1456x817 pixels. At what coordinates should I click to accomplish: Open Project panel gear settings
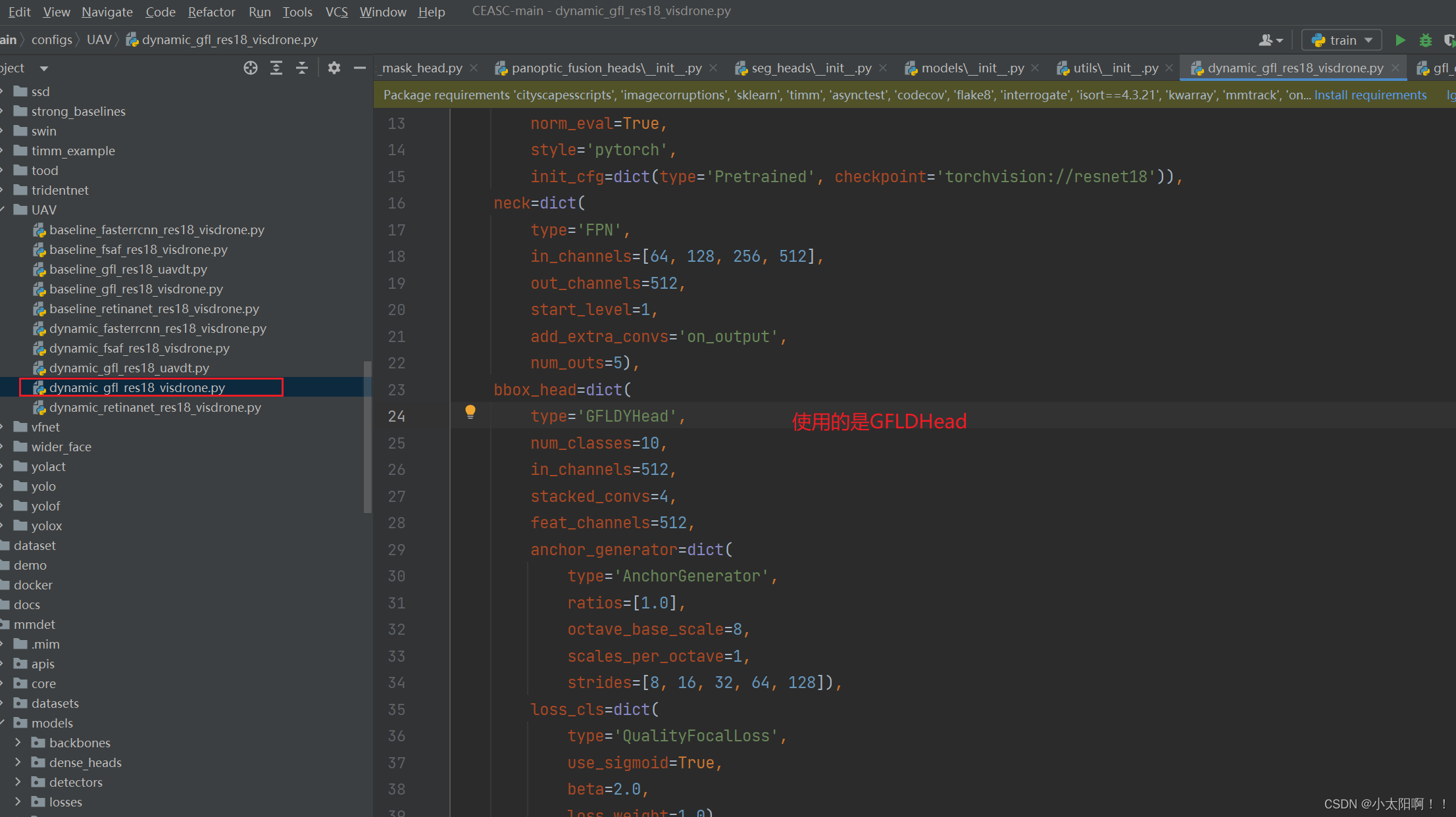tap(334, 68)
